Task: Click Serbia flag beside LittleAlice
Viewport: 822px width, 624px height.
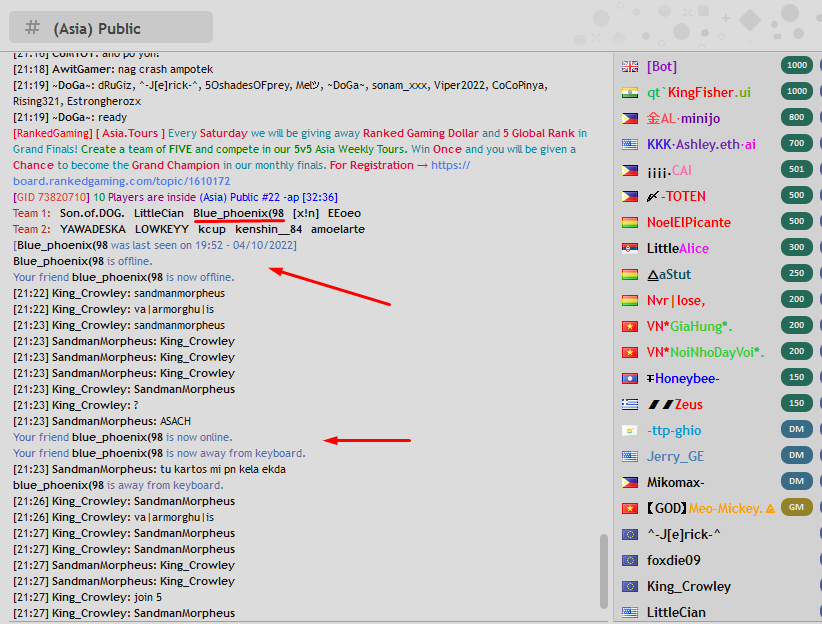Action: click(x=630, y=249)
